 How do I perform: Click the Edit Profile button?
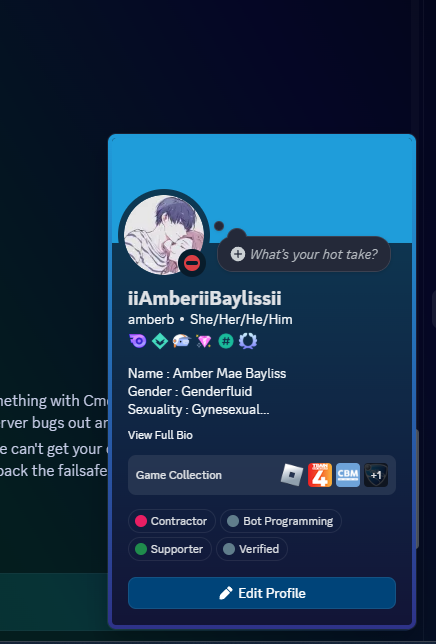pyautogui.click(x=262, y=593)
